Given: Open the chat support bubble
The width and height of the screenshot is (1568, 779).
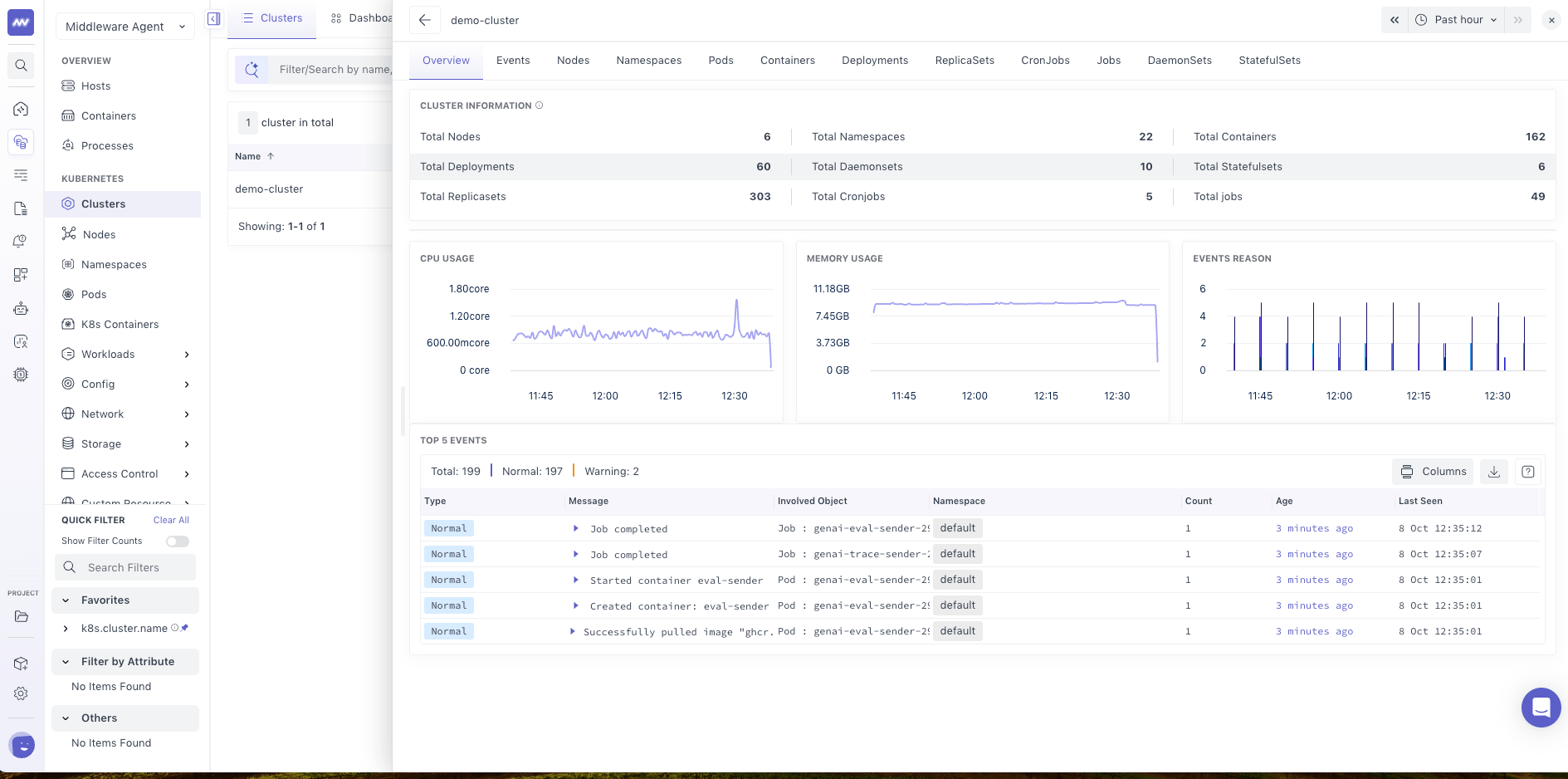Looking at the screenshot, I should tap(1541, 708).
